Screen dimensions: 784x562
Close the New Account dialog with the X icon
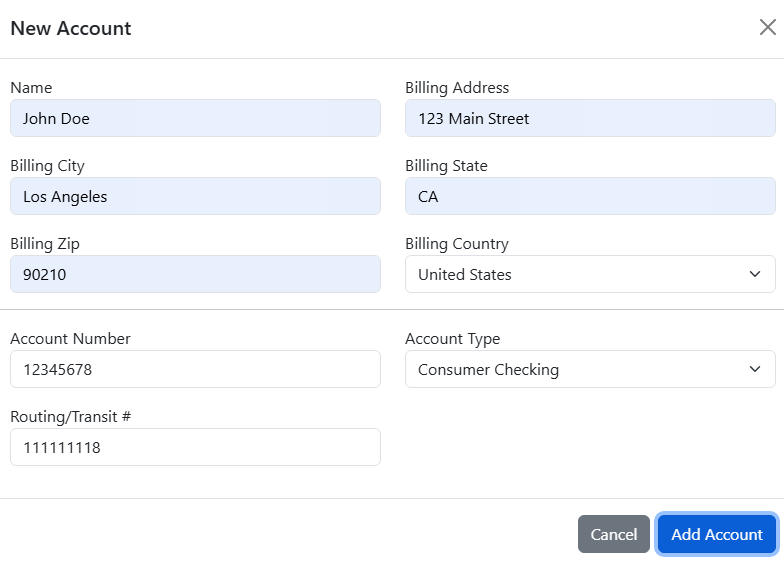click(x=767, y=28)
